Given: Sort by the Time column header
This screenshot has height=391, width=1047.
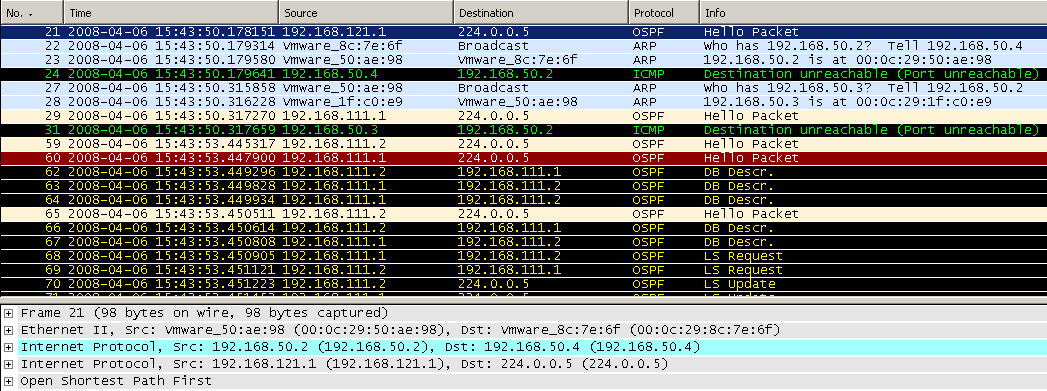Looking at the screenshot, I should pos(171,13).
